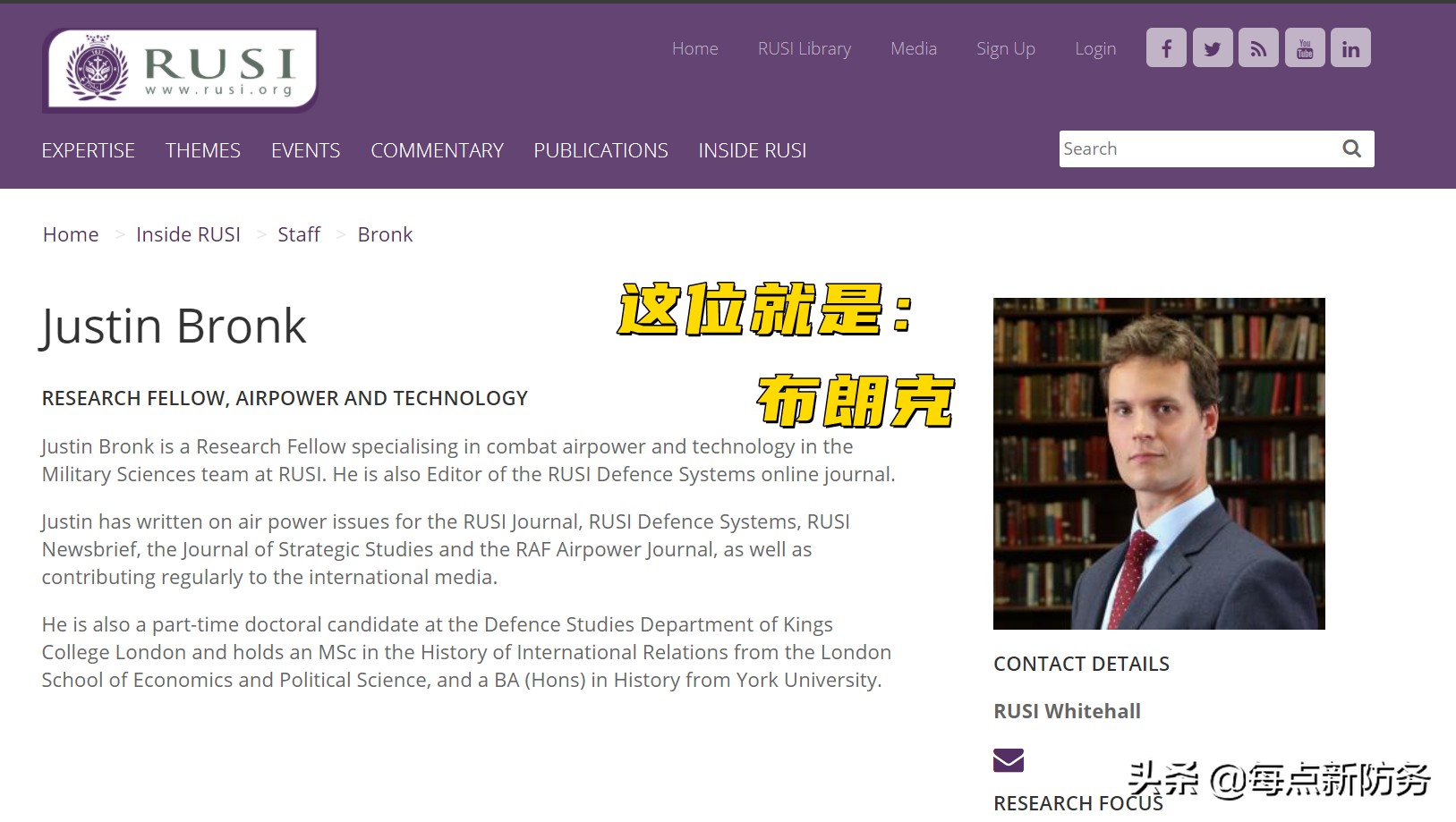
Task: Click the envelope email icon
Action: [x=1009, y=760]
